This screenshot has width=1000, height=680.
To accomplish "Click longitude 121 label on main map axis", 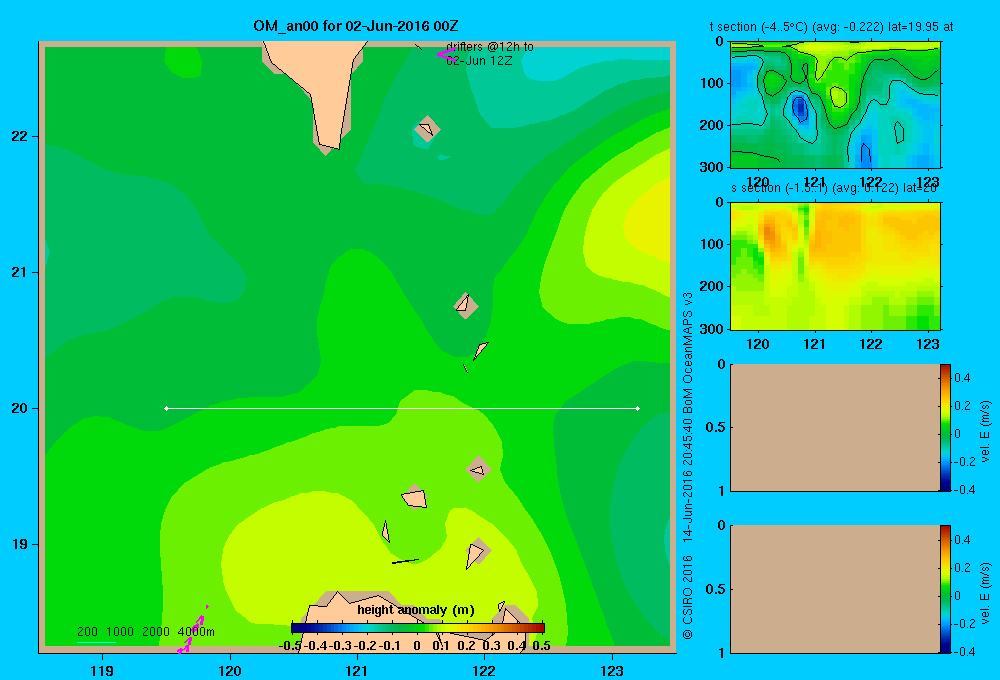I will (x=357, y=670).
